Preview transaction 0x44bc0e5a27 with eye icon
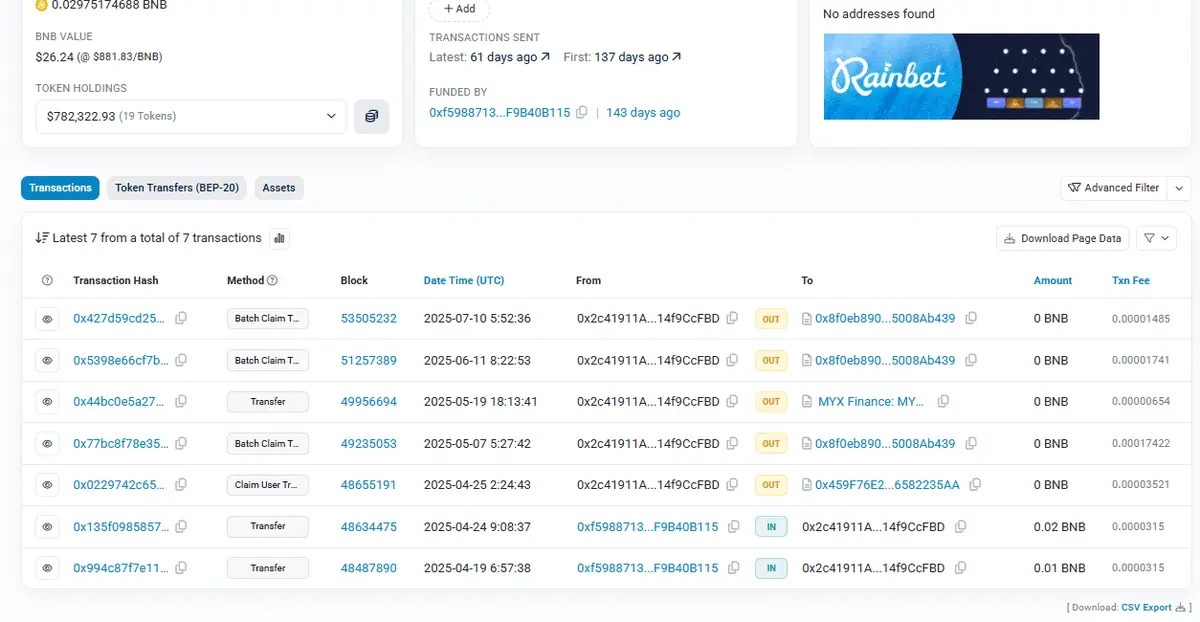 [47, 402]
